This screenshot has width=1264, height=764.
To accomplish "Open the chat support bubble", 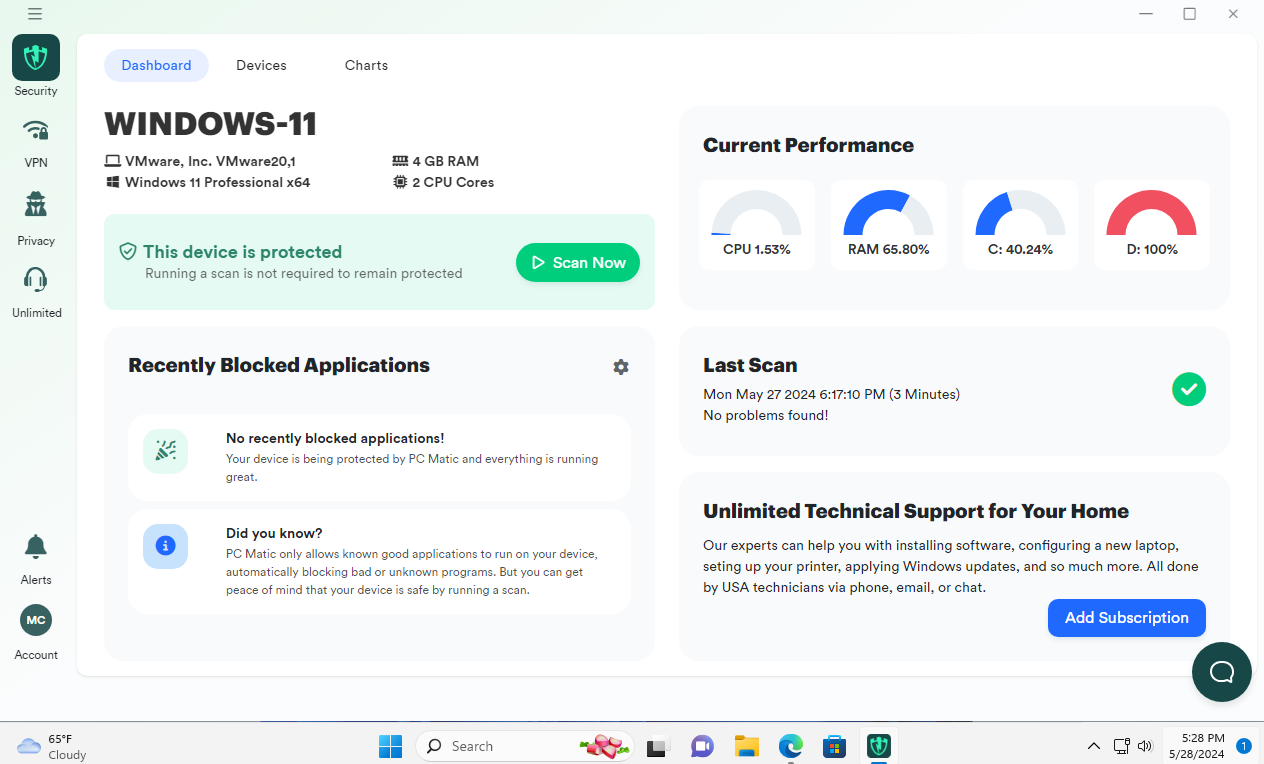I will coord(1222,672).
